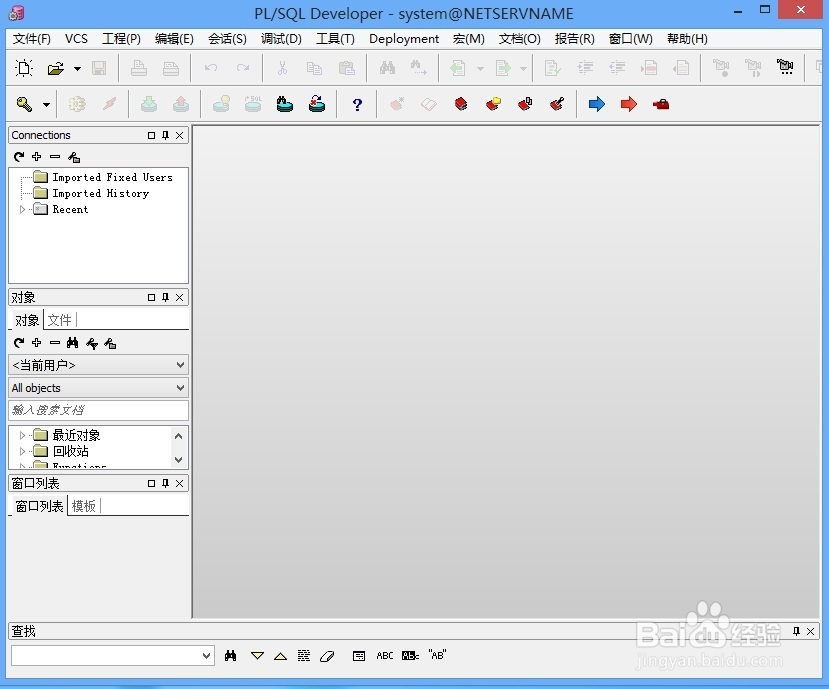Click binoculars find icon in 对象 panel
The image size is (829, 689).
click(73, 343)
